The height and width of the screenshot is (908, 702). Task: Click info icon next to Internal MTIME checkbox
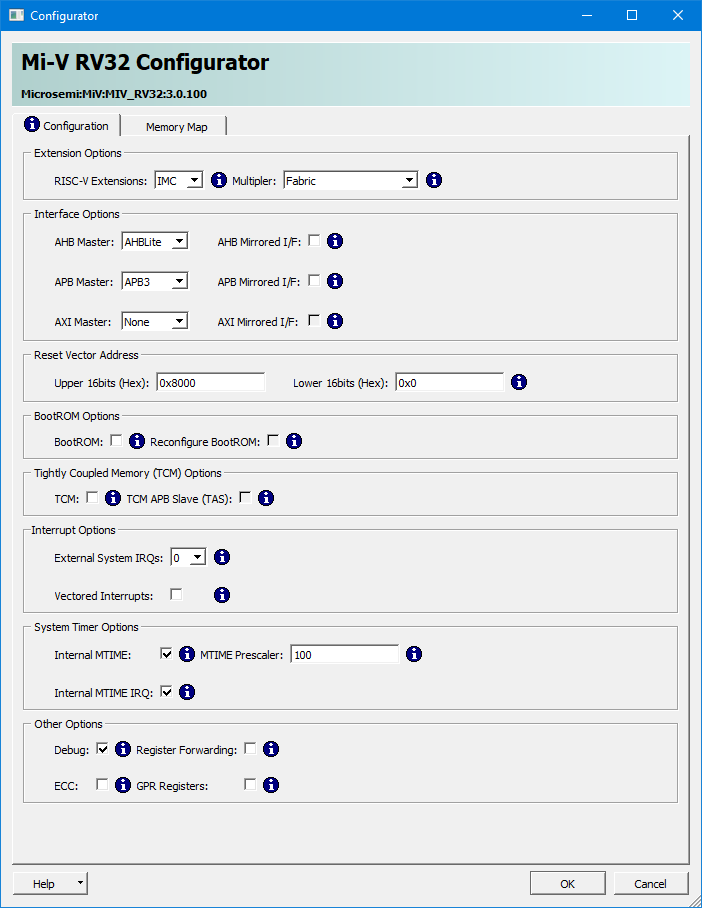pos(187,654)
